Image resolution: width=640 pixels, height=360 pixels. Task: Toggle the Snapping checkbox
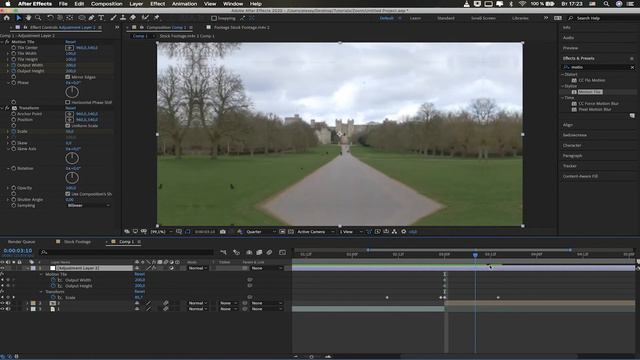tap(214, 18)
